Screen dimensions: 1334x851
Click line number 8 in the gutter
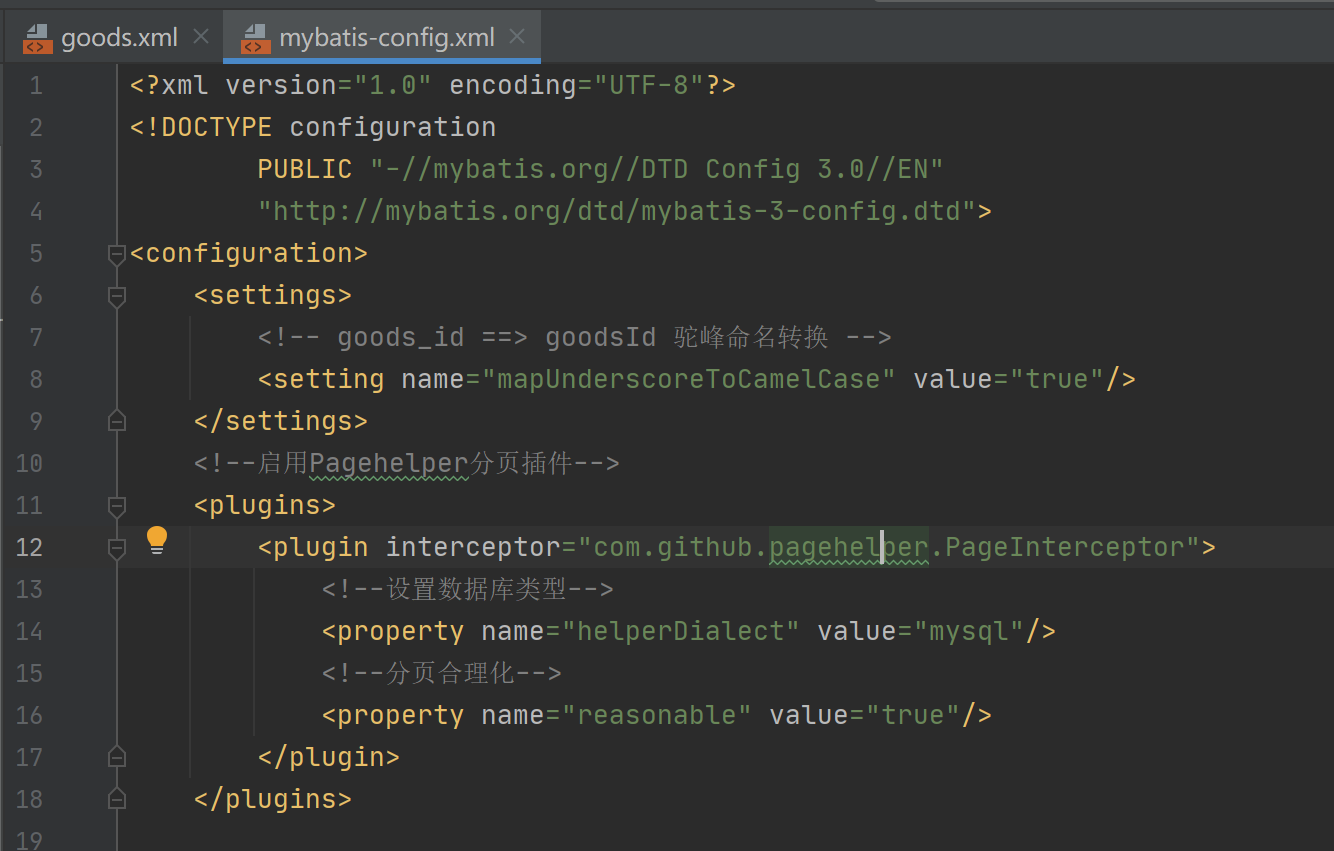pos(36,380)
